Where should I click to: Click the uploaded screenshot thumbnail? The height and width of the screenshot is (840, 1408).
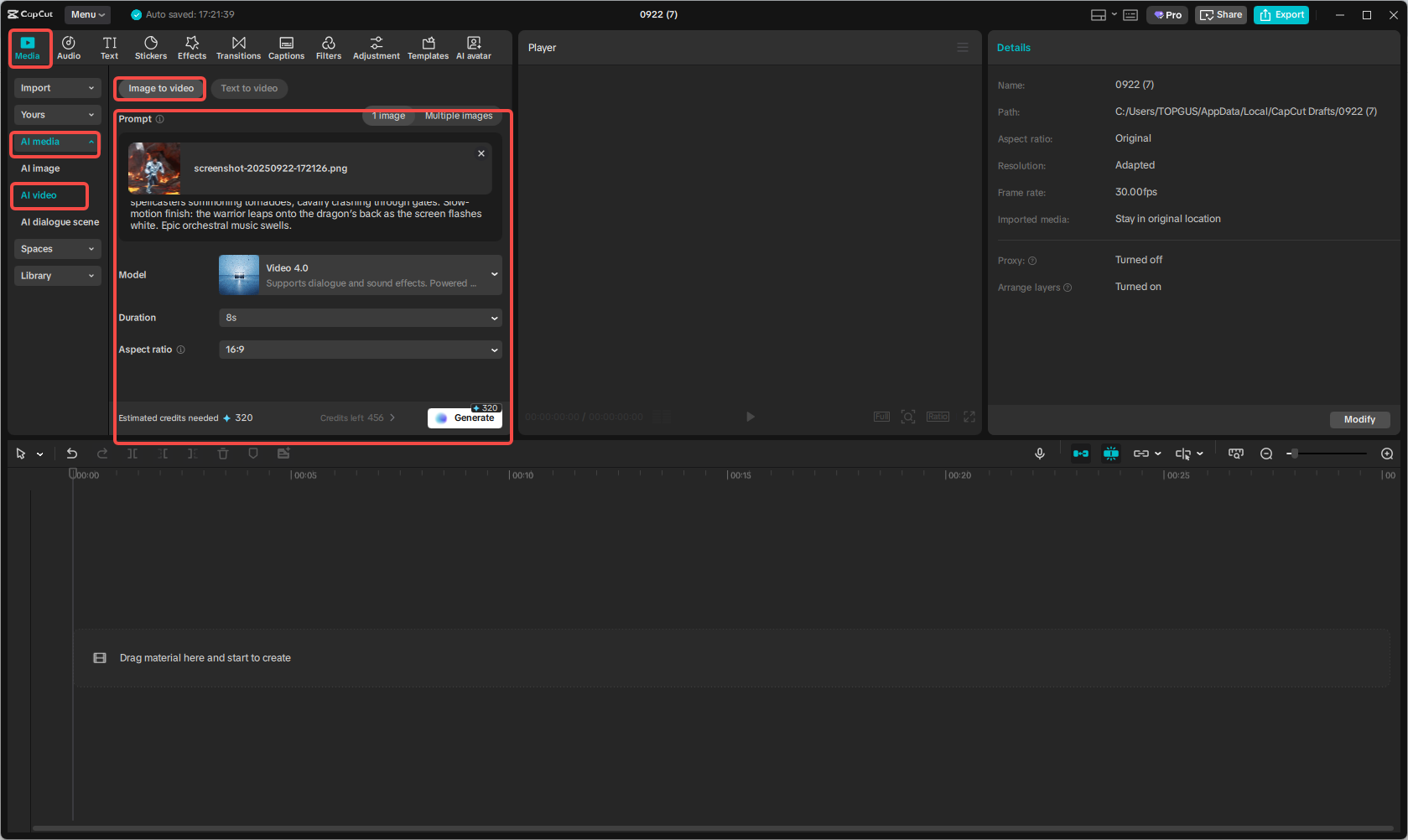154,169
